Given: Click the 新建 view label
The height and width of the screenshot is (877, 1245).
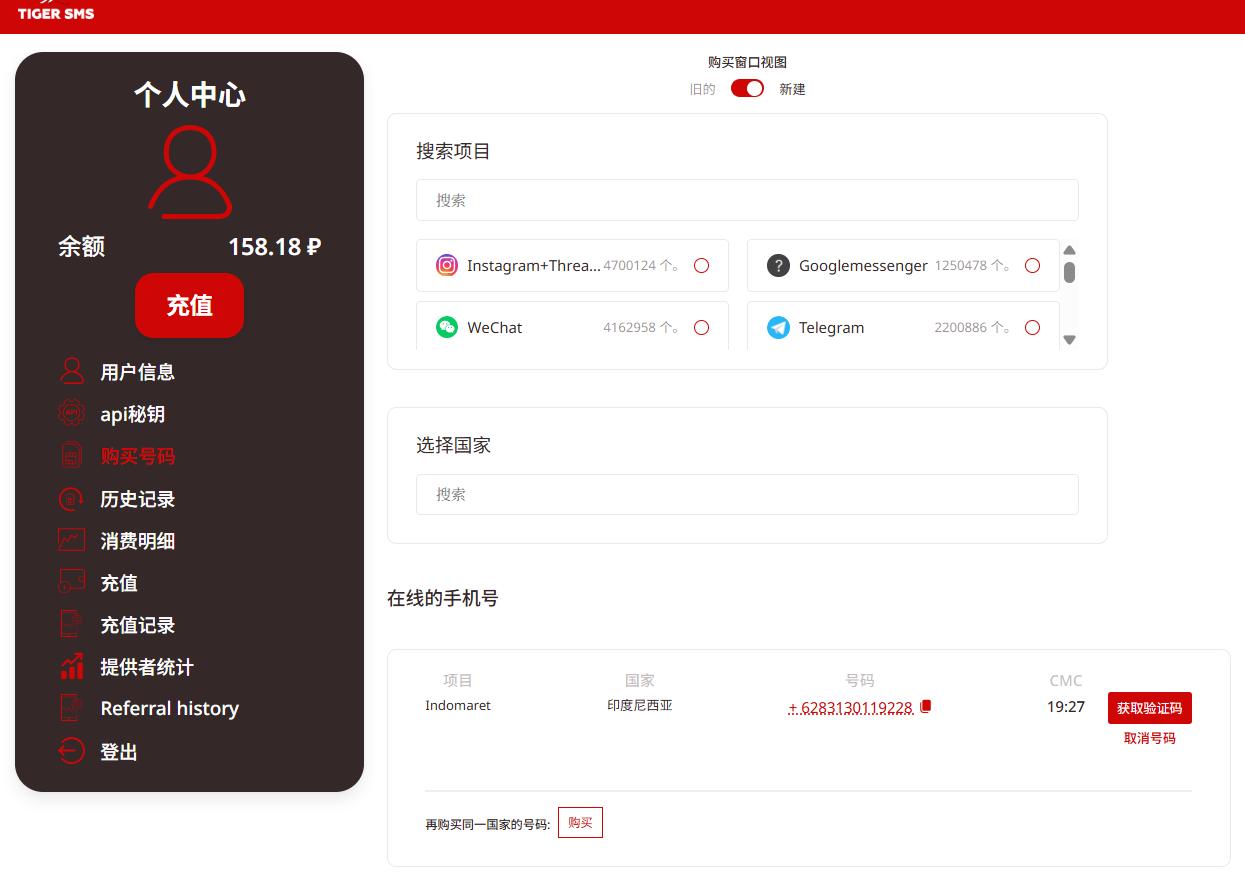Looking at the screenshot, I should [792, 89].
